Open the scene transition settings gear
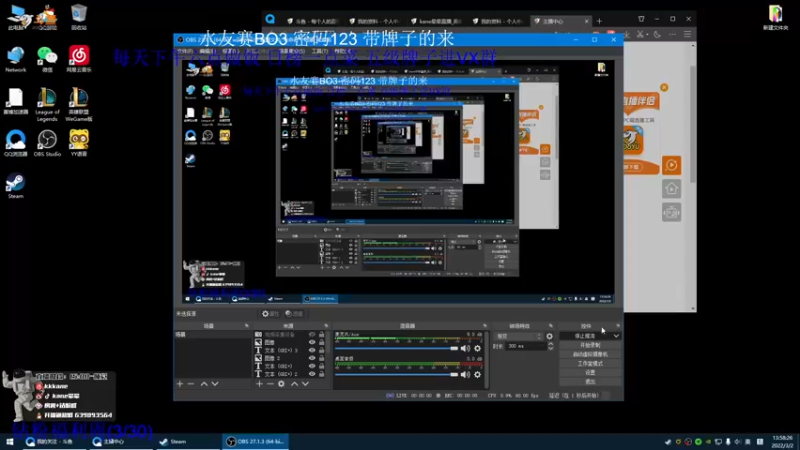 pyautogui.click(x=549, y=336)
